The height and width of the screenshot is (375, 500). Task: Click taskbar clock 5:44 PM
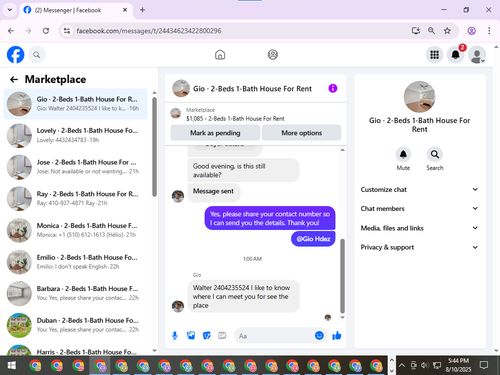click(458, 365)
